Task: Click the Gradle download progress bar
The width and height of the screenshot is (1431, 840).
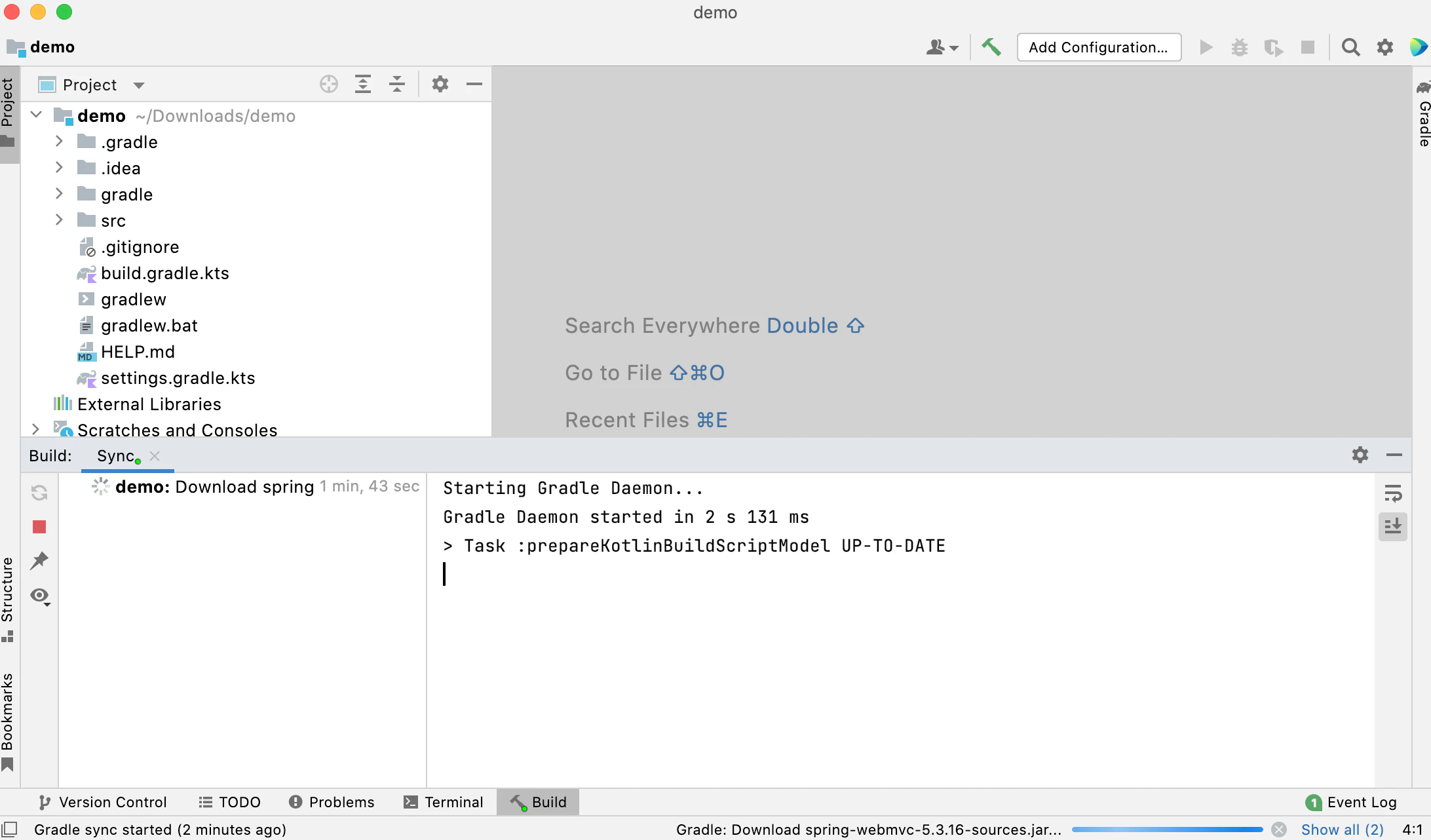Action: coord(1168,830)
